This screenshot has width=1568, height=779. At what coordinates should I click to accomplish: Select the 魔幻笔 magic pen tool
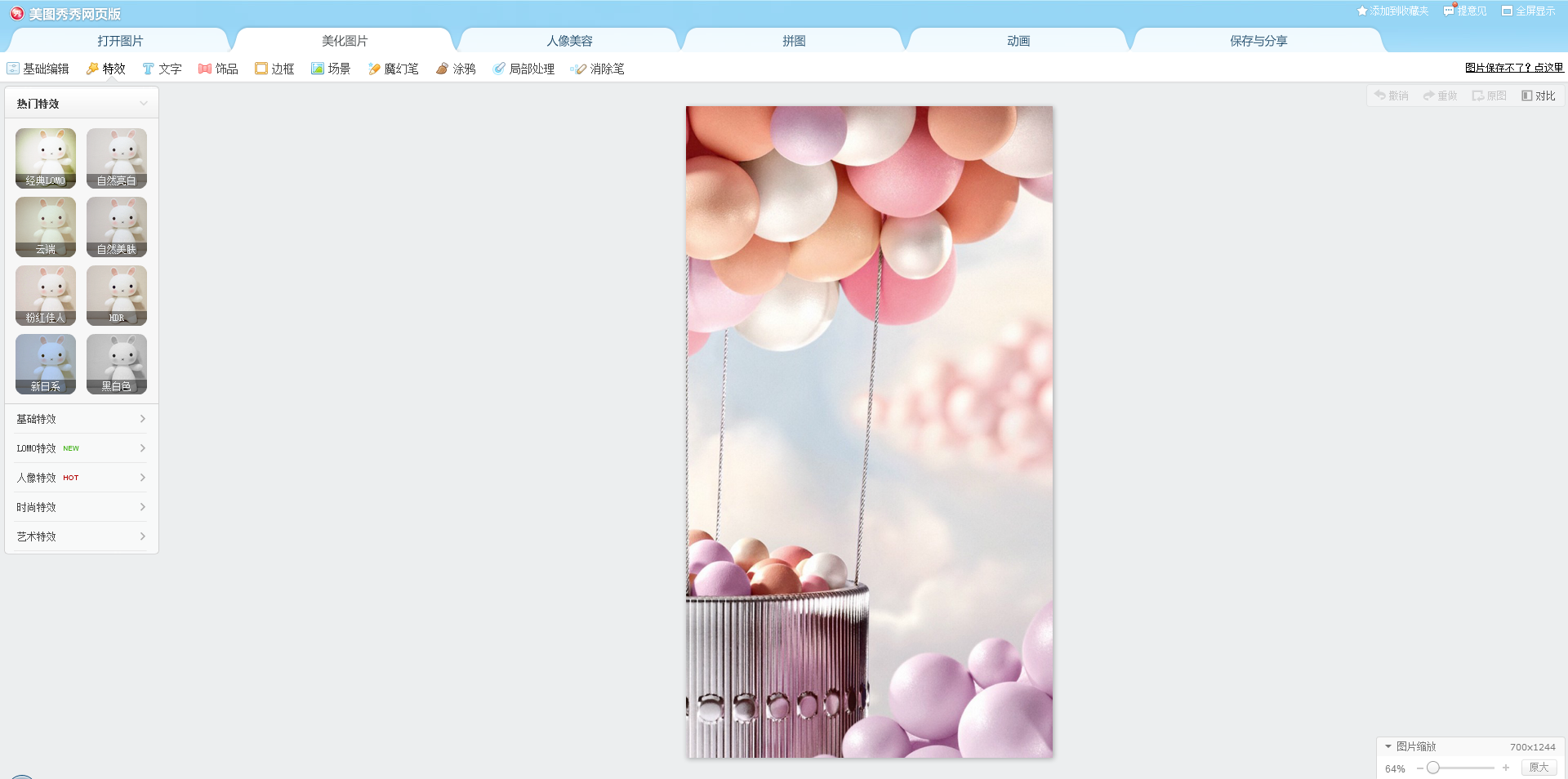[x=393, y=69]
